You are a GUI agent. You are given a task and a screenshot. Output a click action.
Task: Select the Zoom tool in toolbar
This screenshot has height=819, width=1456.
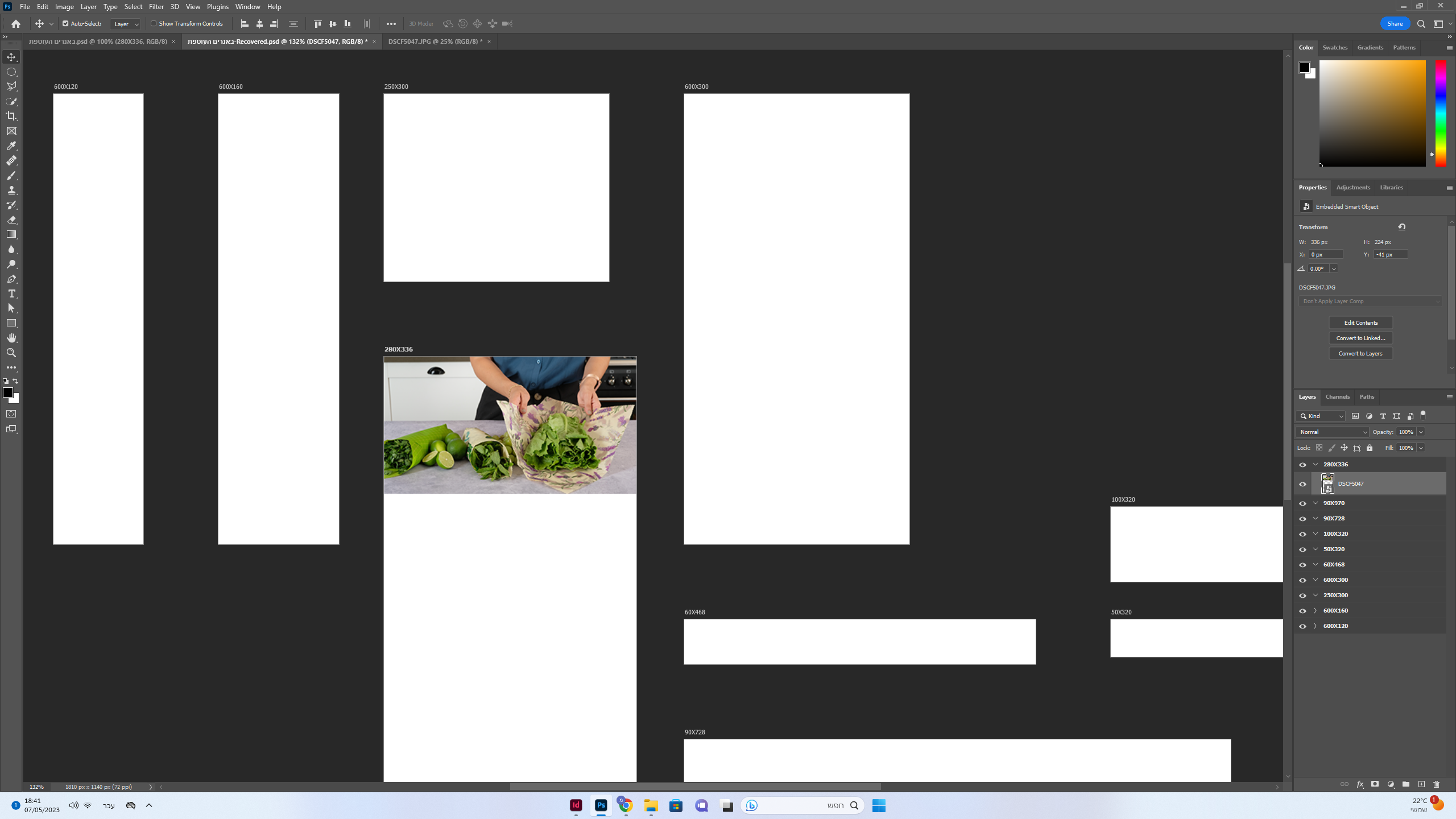click(11, 353)
